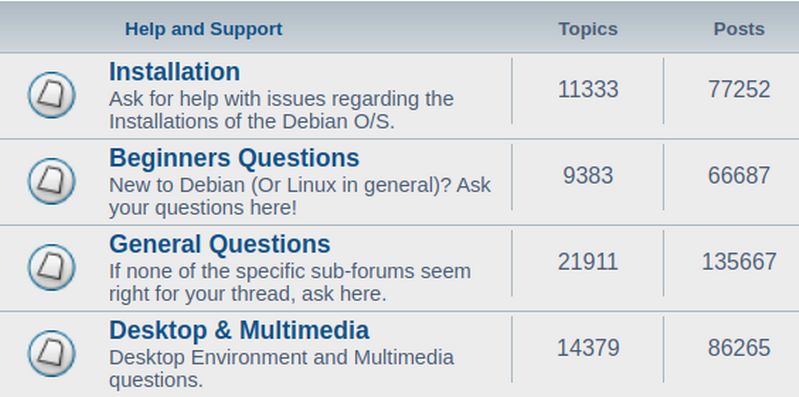
Task: Select the Installation posts count 77252
Action: 739,90
